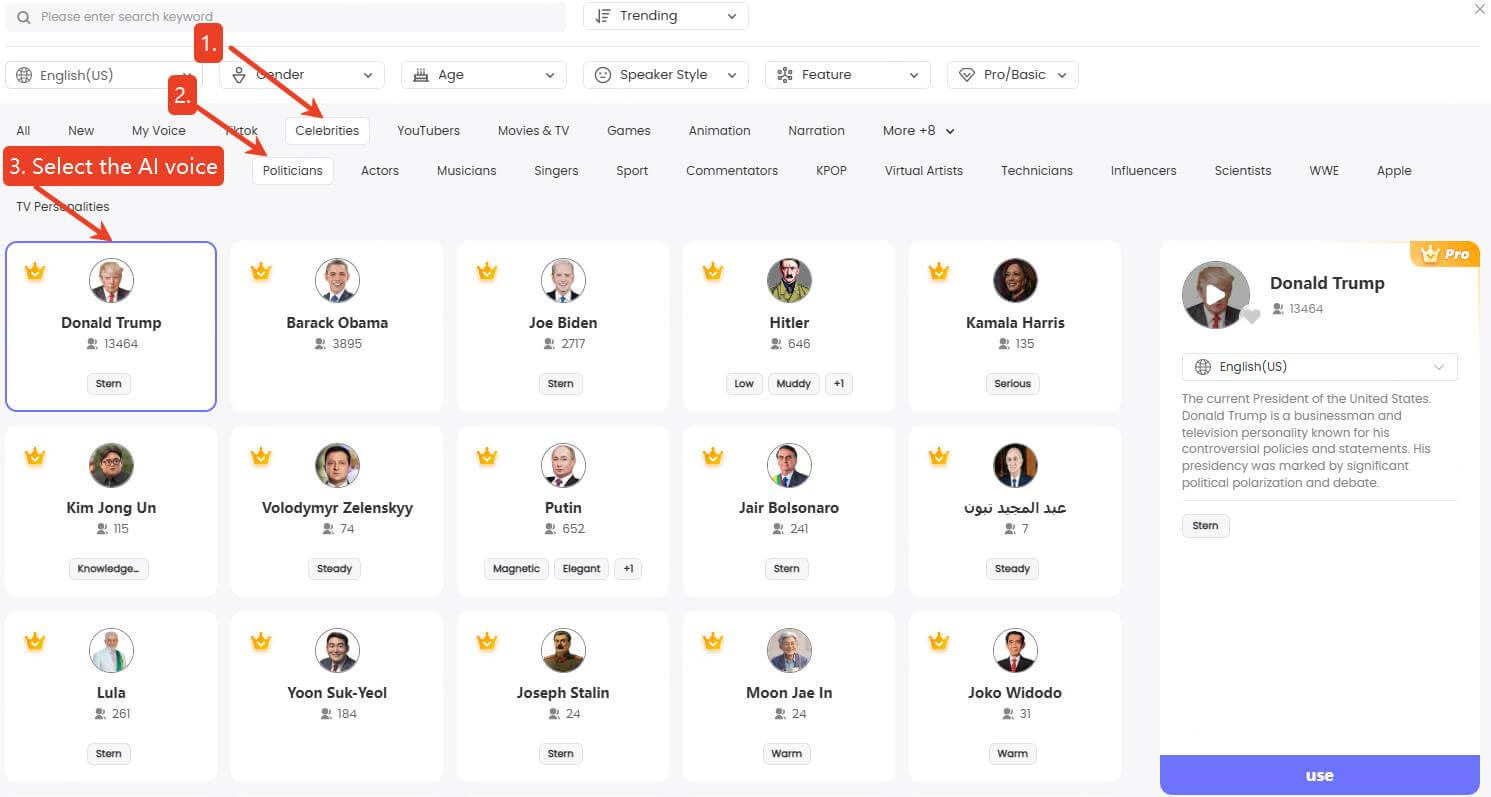Viewport: 1491px width, 797px height.
Task: Open the Feature filter dropdown
Action: coord(848,75)
